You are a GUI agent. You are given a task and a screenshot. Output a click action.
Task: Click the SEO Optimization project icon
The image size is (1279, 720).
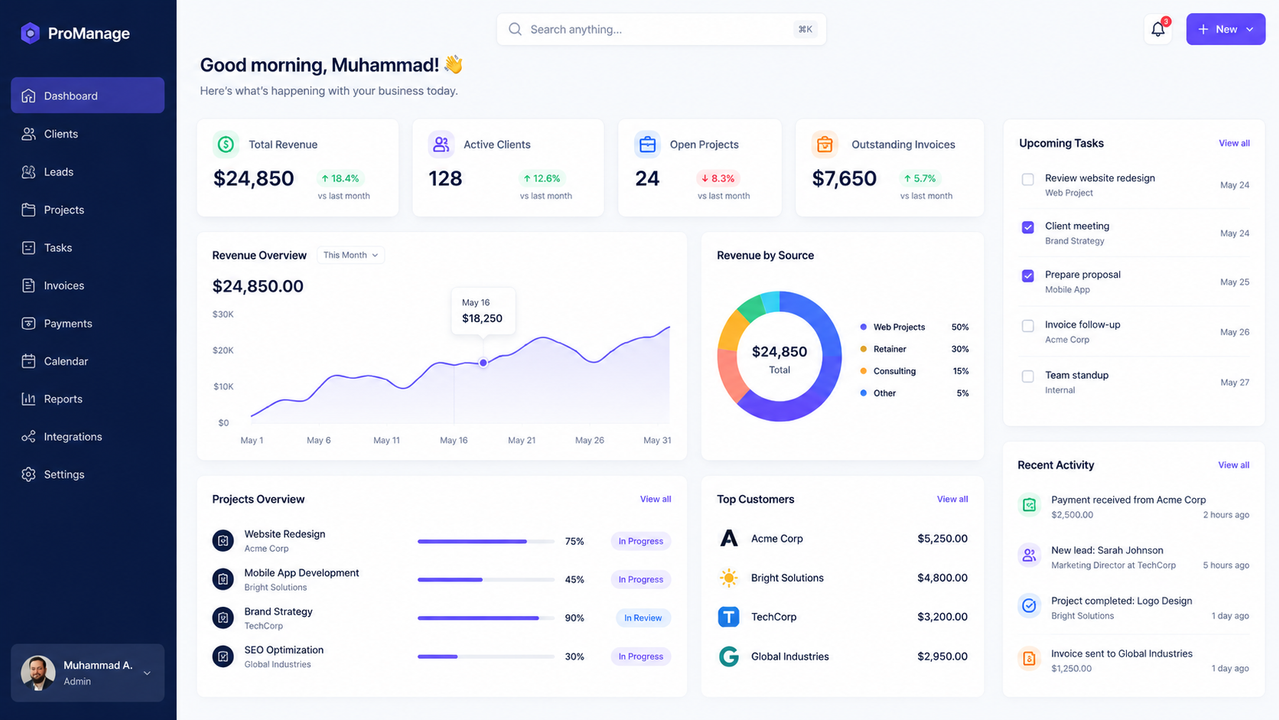pyautogui.click(x=223, y=656)
